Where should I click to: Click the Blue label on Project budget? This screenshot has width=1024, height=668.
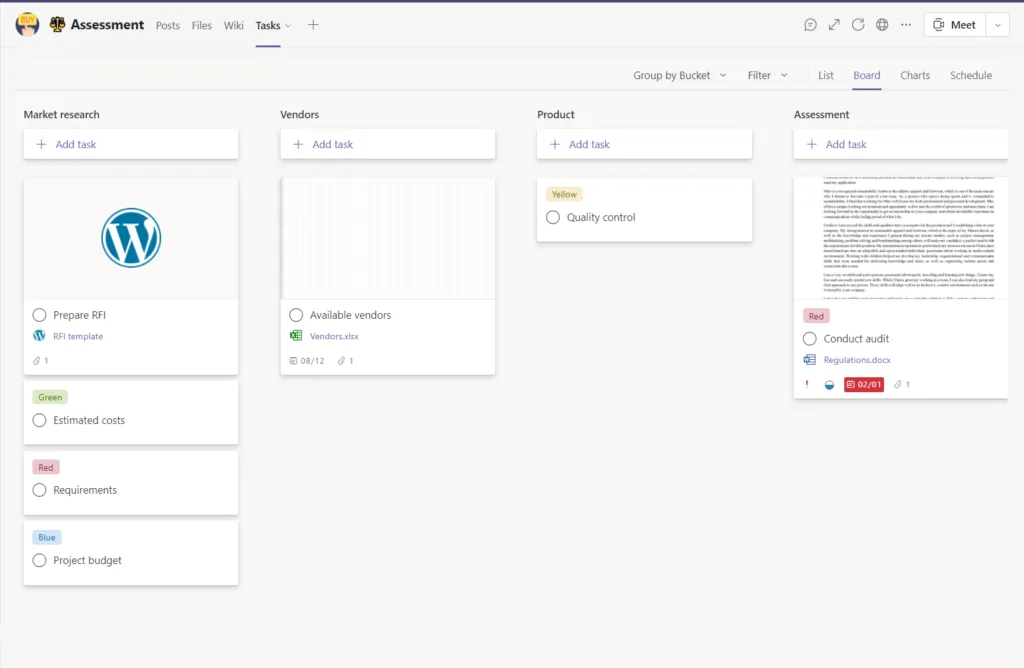click(x=46, y=537)
